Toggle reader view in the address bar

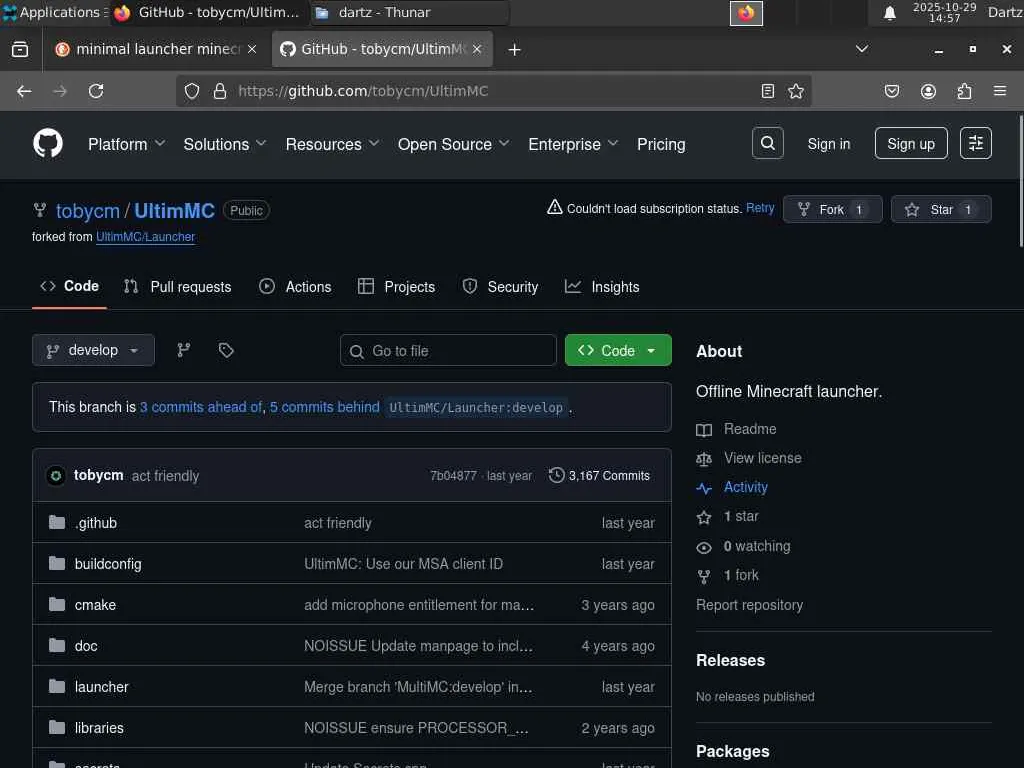click(768, 91)
